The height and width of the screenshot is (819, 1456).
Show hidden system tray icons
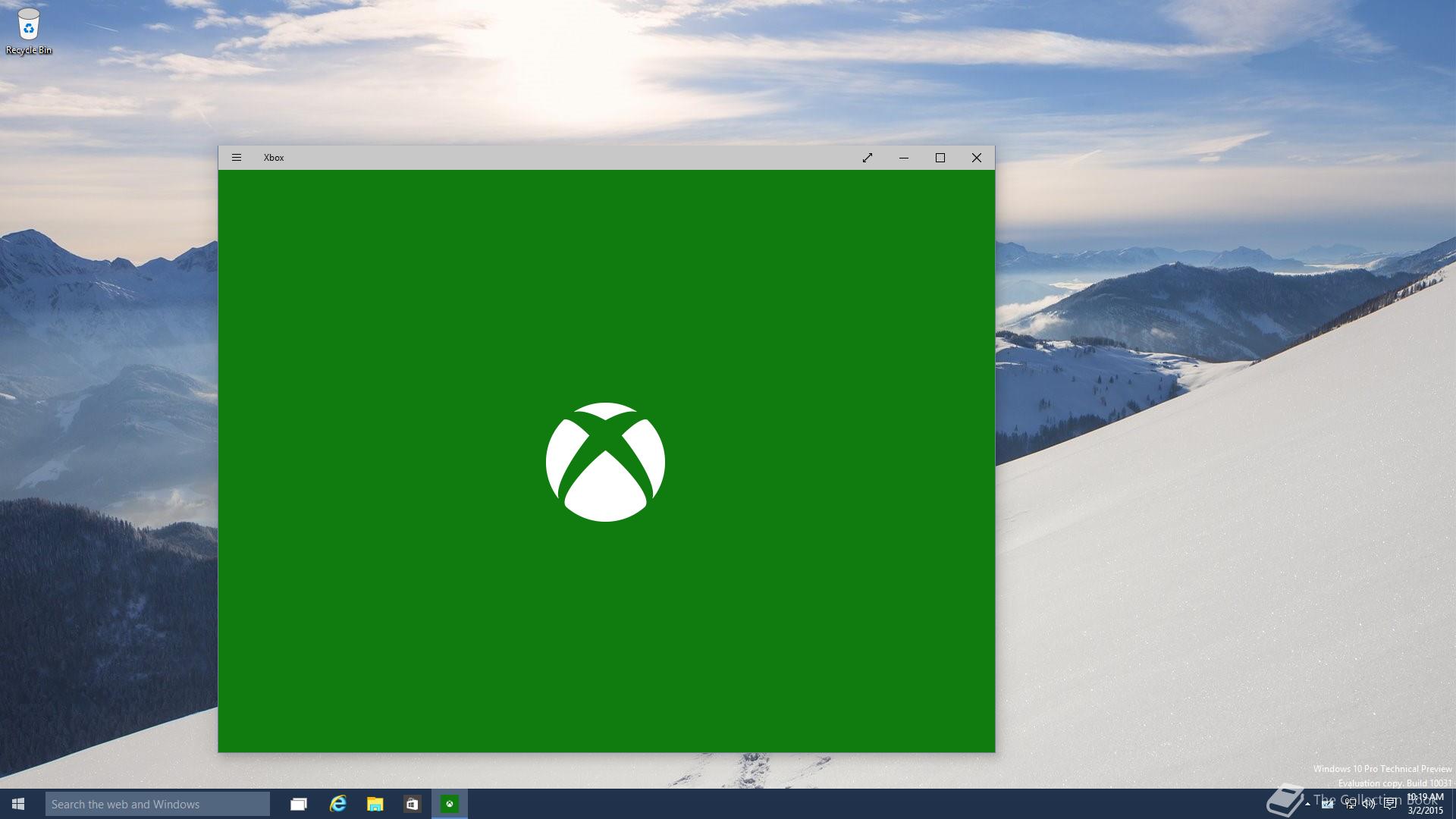click(1307, 805)
